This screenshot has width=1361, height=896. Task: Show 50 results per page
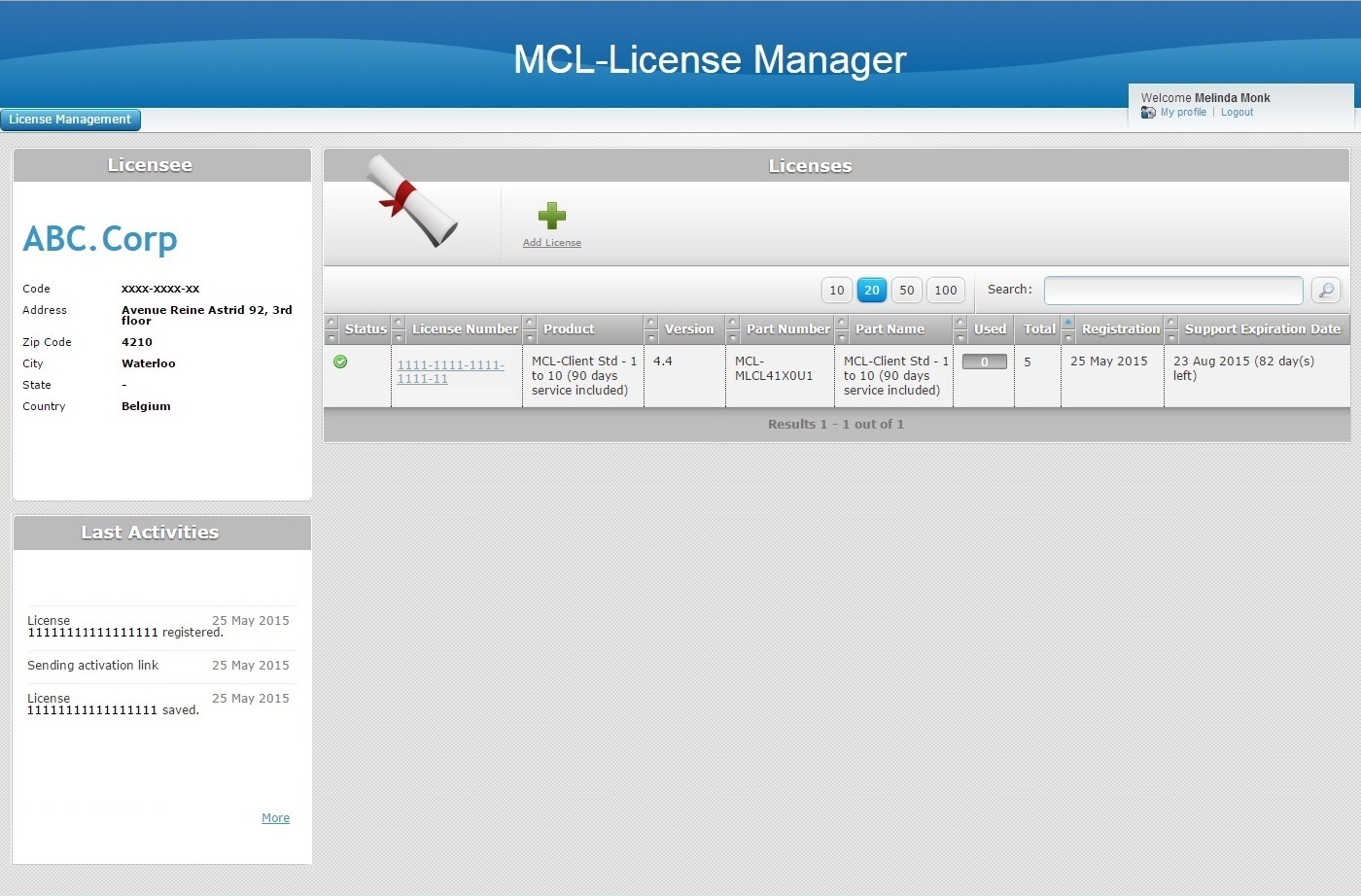point(906,290)
